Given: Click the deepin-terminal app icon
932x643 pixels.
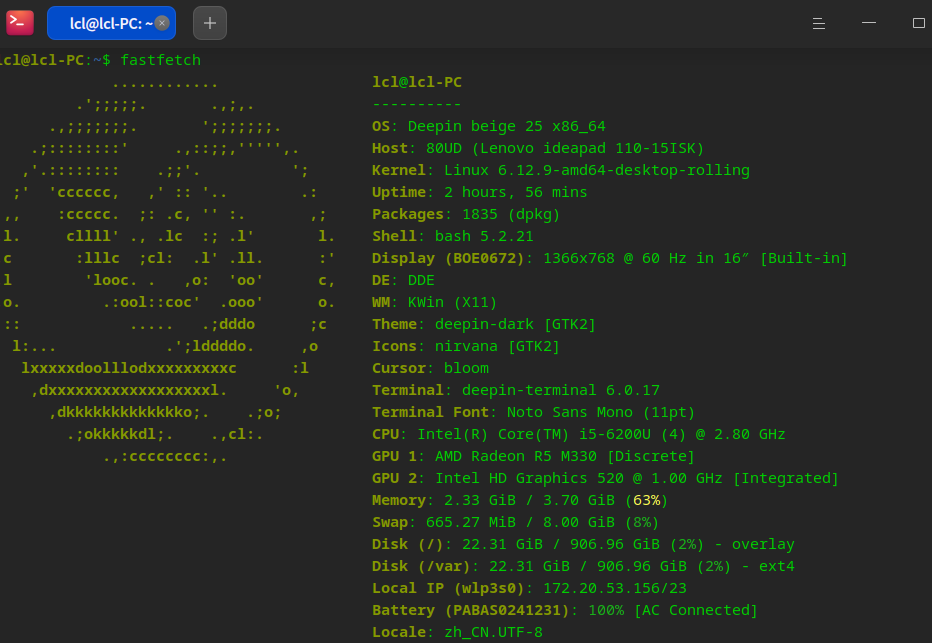Looking at the screenshot, I should 20,23.
